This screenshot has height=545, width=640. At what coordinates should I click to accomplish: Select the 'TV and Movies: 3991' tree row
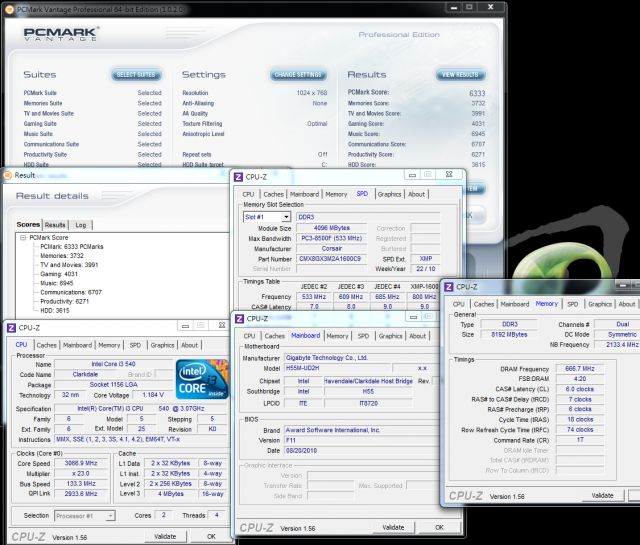[69, 265]
